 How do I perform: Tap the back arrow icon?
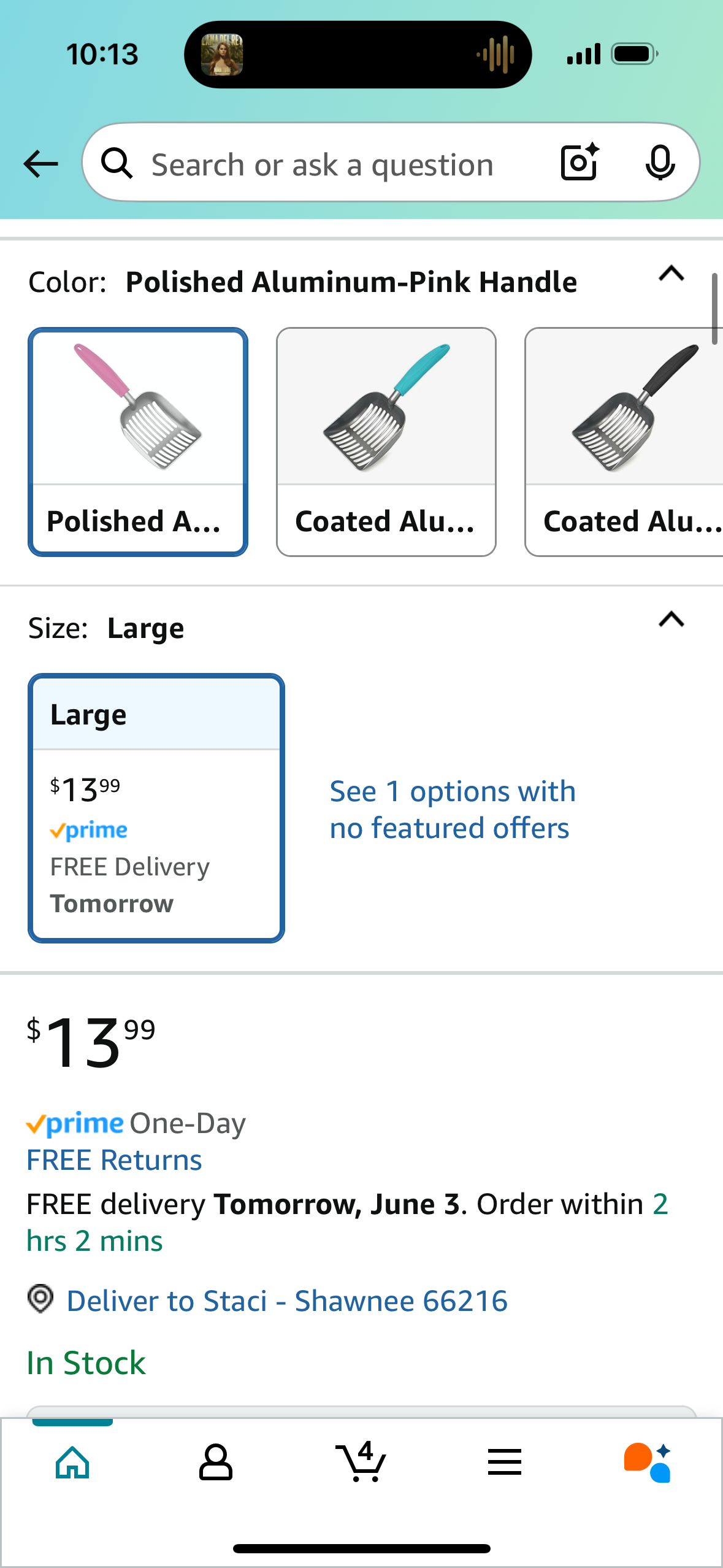(x=40, y=164)
